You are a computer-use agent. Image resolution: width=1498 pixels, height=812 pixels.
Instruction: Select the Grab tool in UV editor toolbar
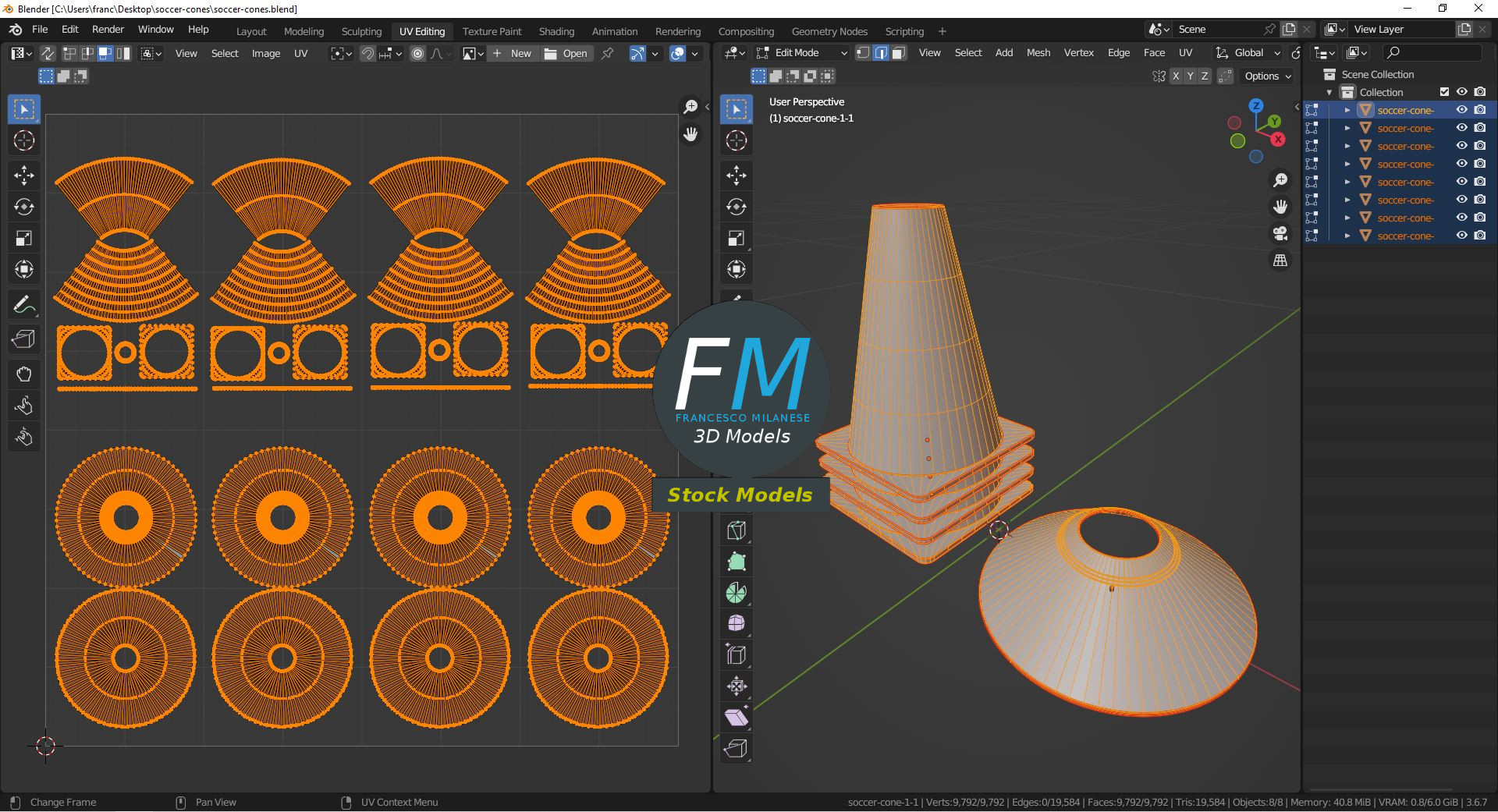(23, 374)
